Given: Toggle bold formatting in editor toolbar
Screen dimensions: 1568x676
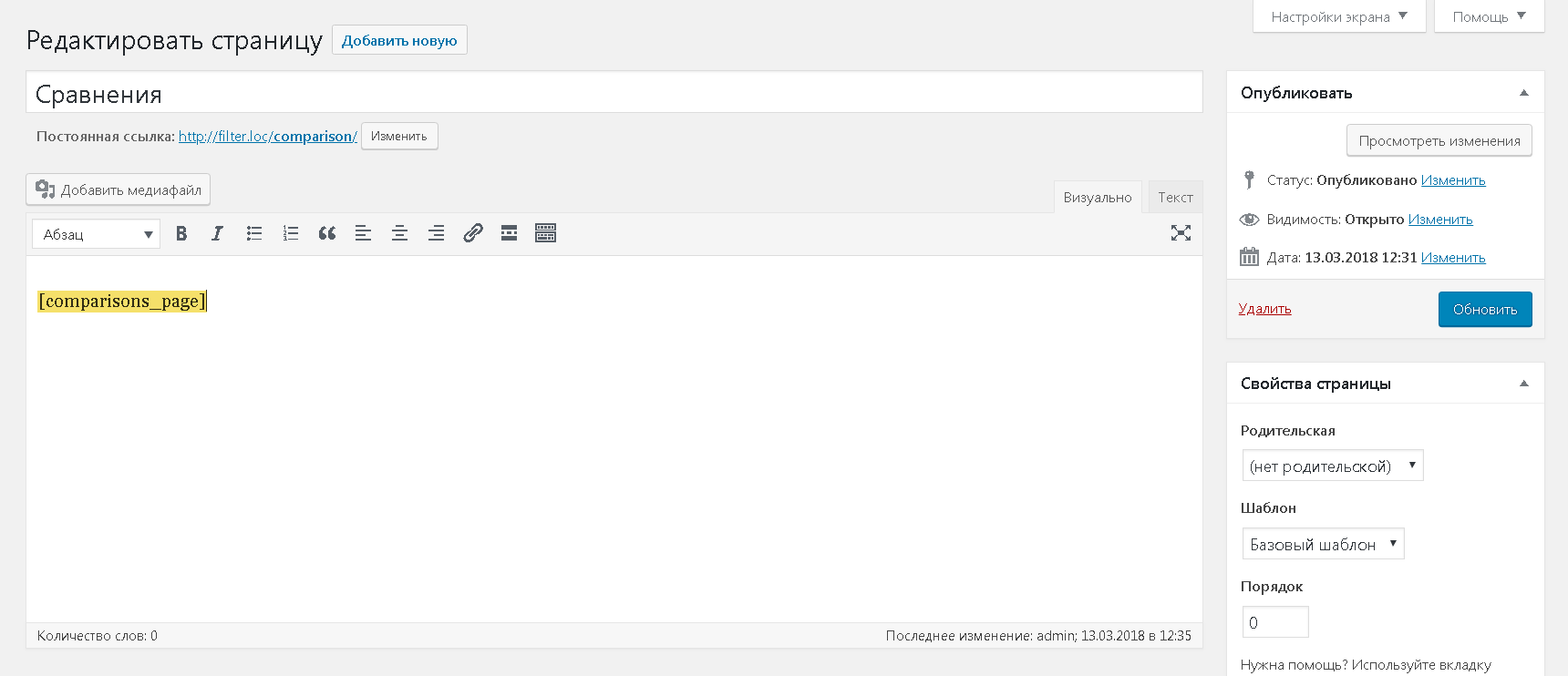Looking at the screenshot, I should click(x=181, y=233).
